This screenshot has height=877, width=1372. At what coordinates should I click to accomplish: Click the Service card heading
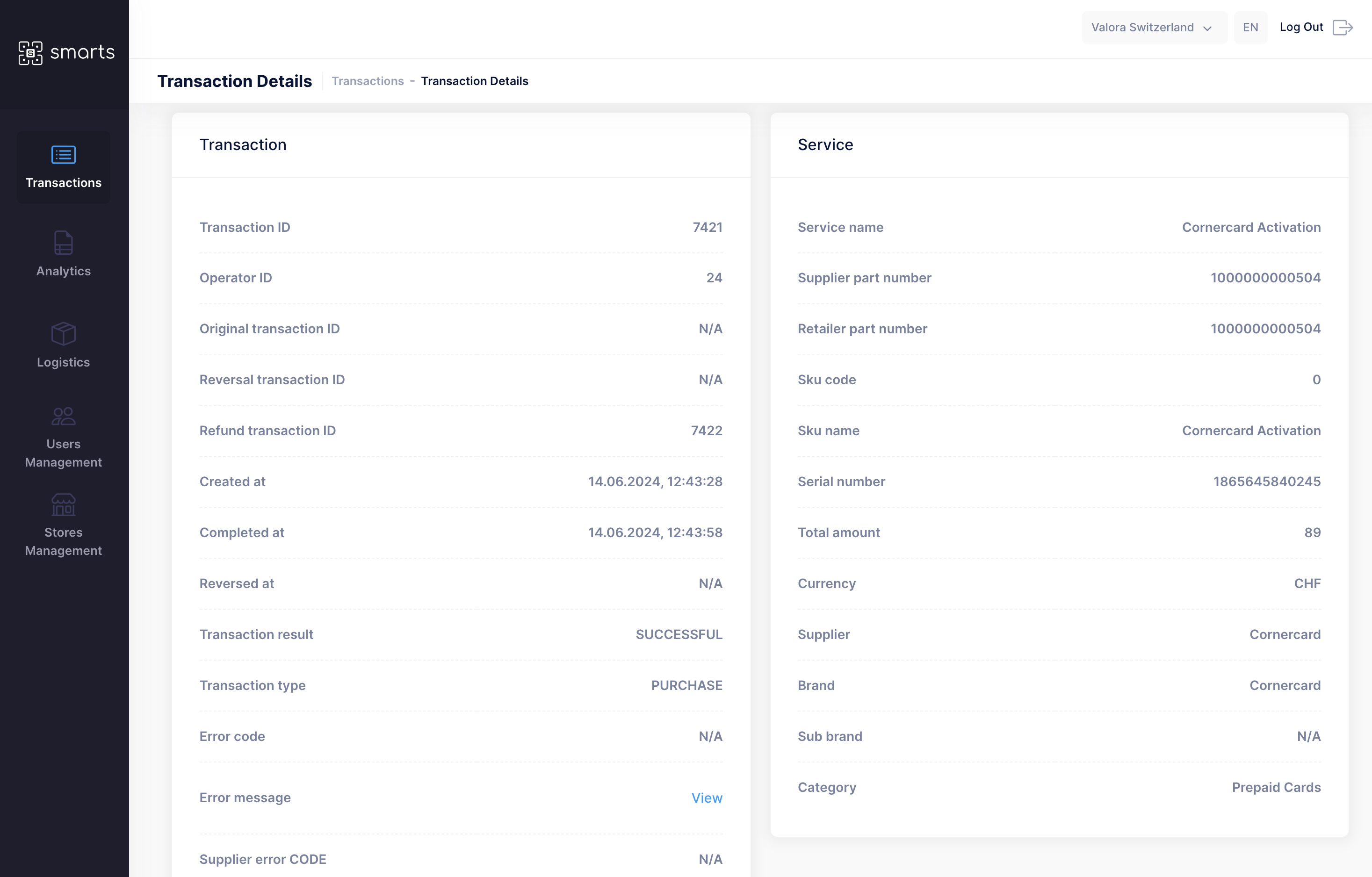[x=826, y=144]
